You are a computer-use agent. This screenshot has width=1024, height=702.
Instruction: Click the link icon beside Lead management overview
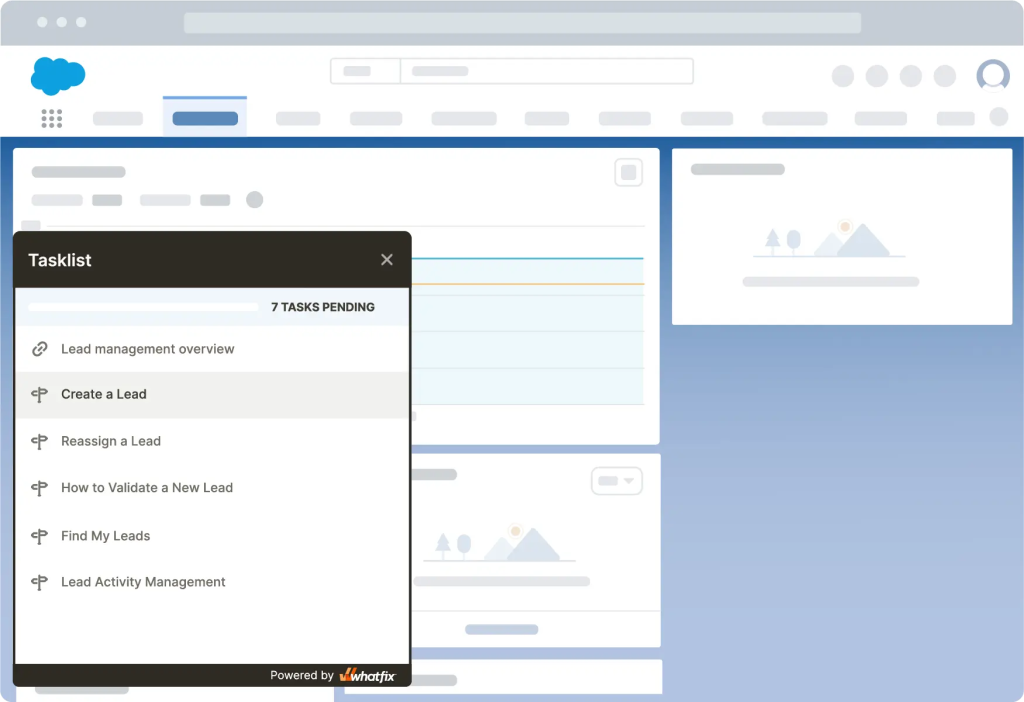click(40, 349)
